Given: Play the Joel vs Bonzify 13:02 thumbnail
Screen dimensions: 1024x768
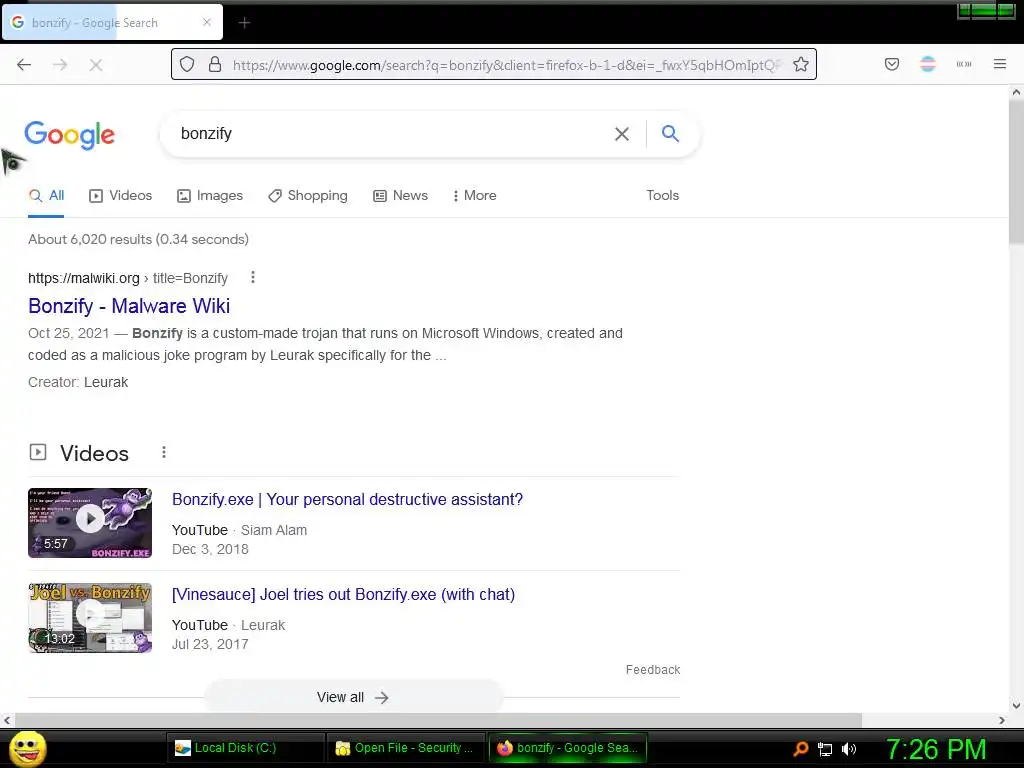Looking at the screenshot, I should (x=90, y=618).
